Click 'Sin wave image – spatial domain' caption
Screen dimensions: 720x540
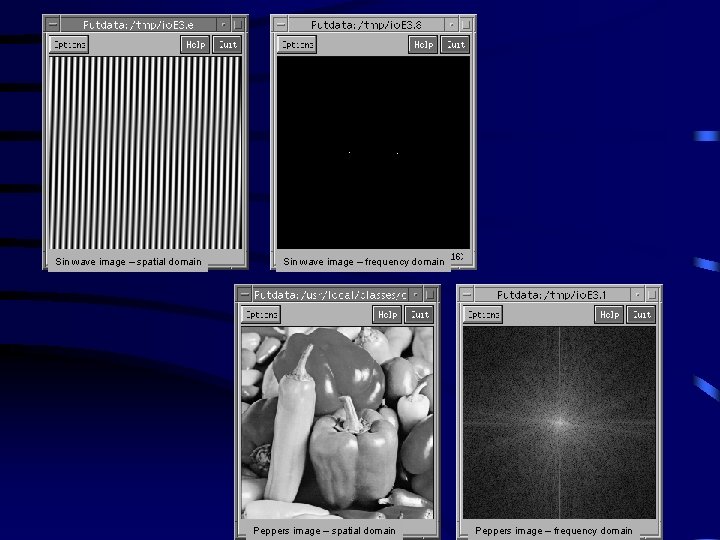tap(128, 262)
